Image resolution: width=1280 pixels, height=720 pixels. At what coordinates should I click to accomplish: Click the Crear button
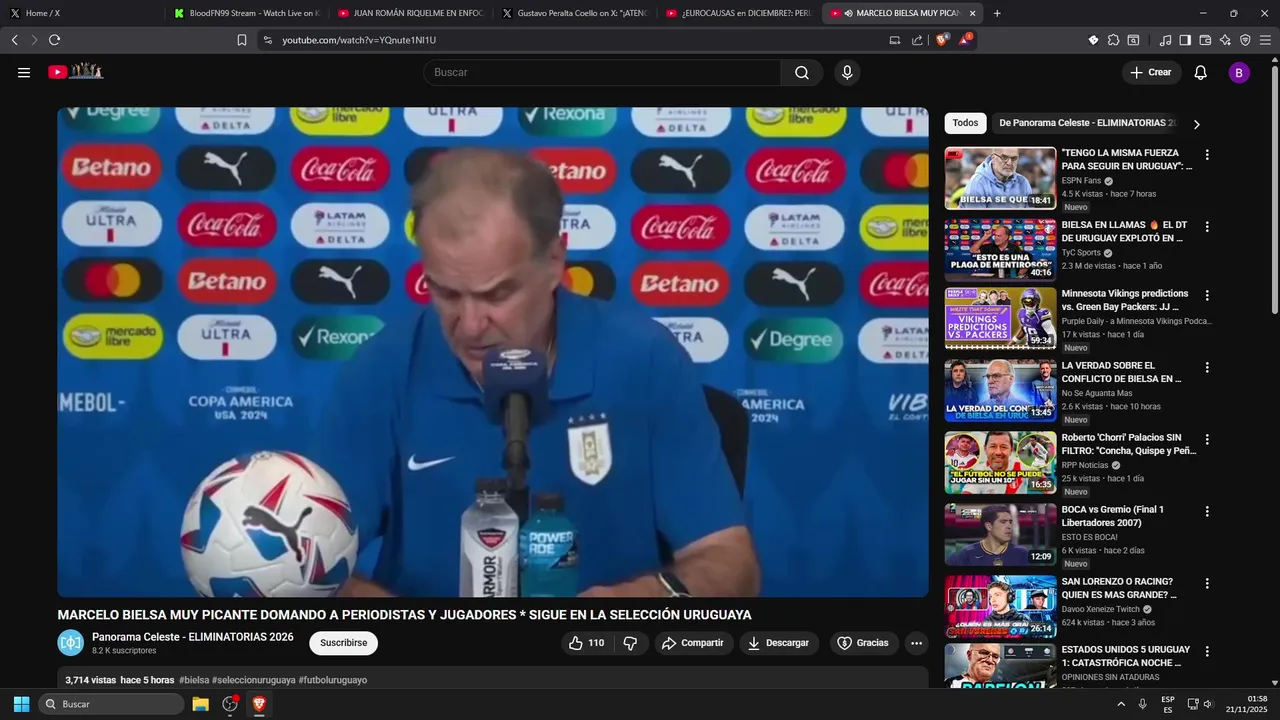tap(1151, 72)
